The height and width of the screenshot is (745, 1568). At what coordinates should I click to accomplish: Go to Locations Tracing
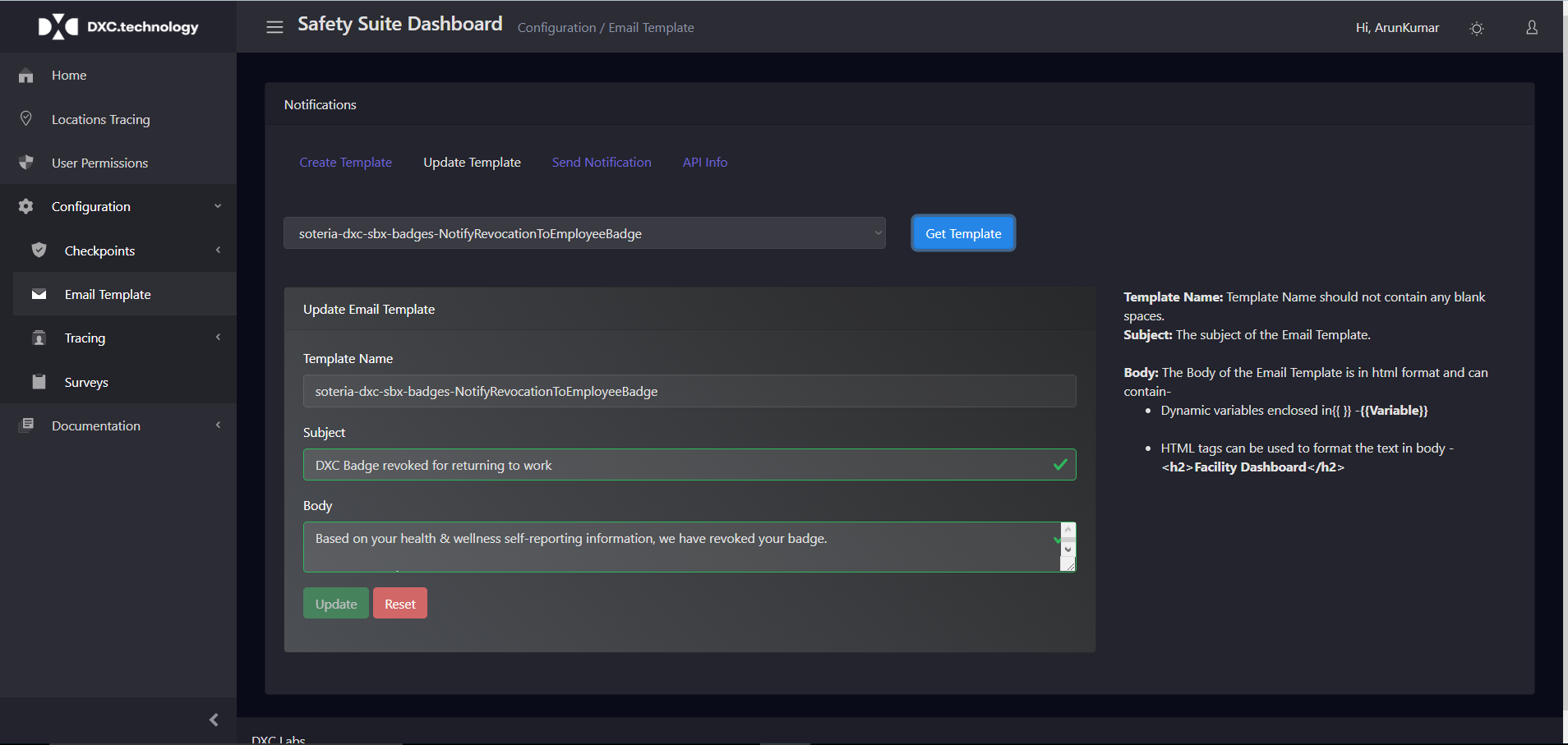[118, 119]
